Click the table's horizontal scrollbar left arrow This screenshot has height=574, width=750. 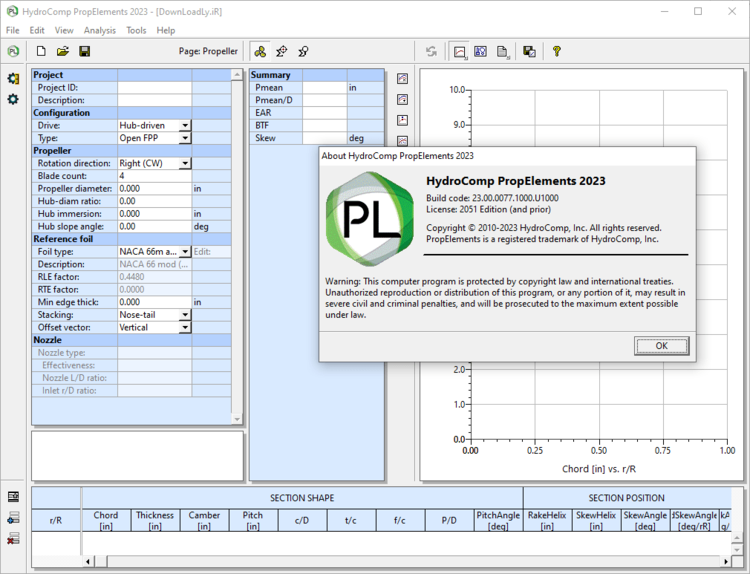88,561
